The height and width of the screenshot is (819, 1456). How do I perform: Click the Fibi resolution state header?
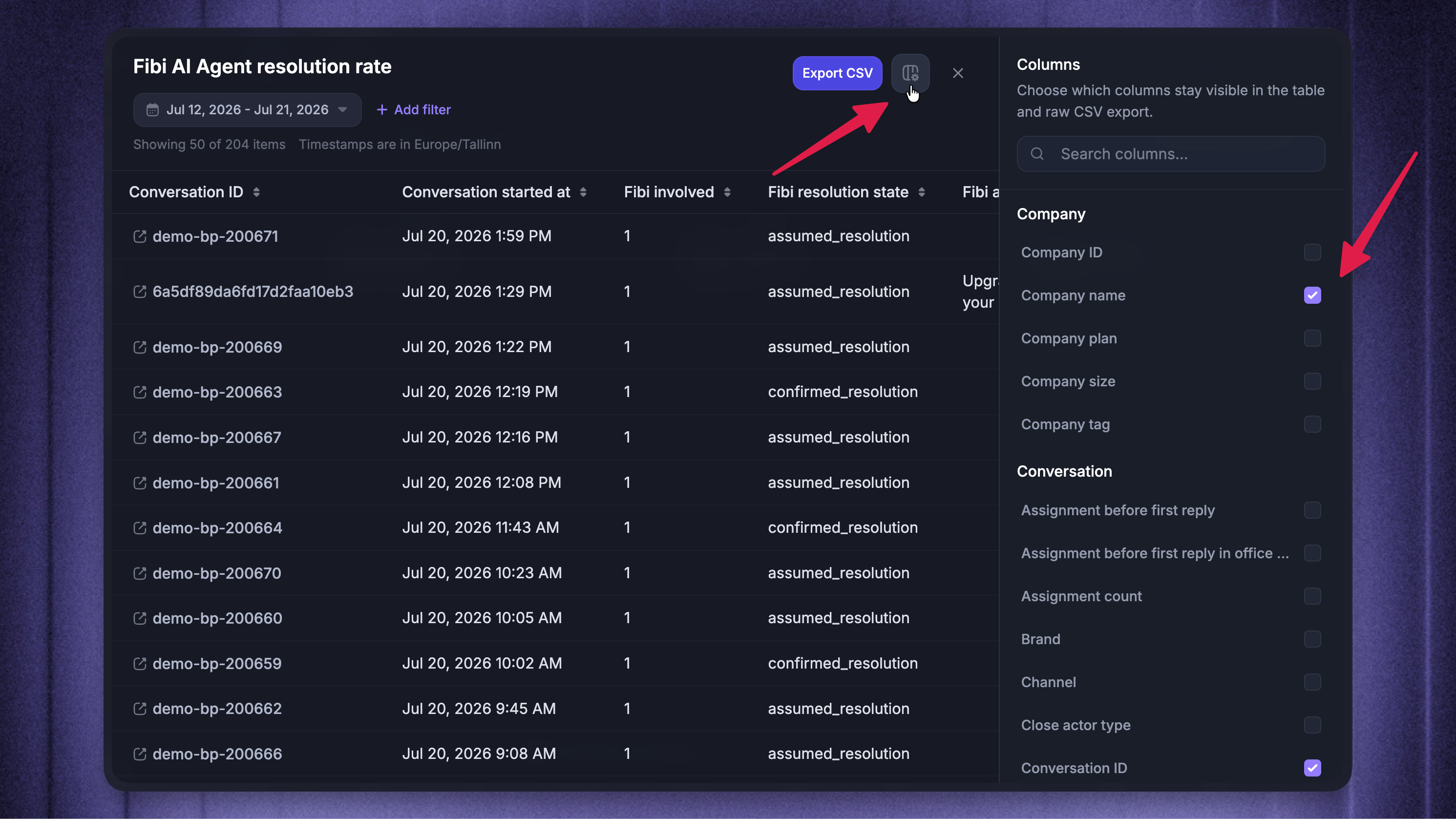(838, 192)
